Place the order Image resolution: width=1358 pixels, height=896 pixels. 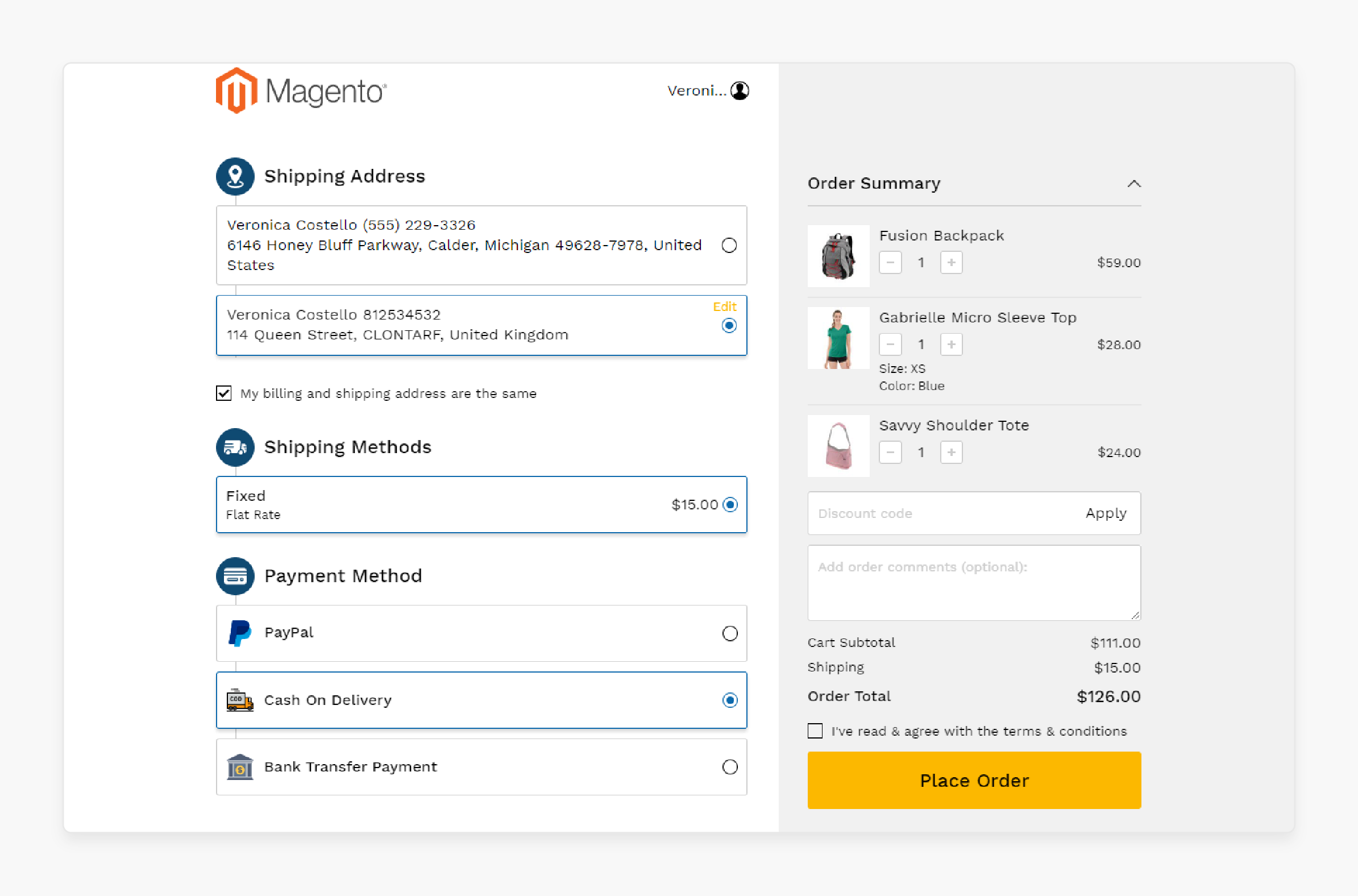coord(974,780)
